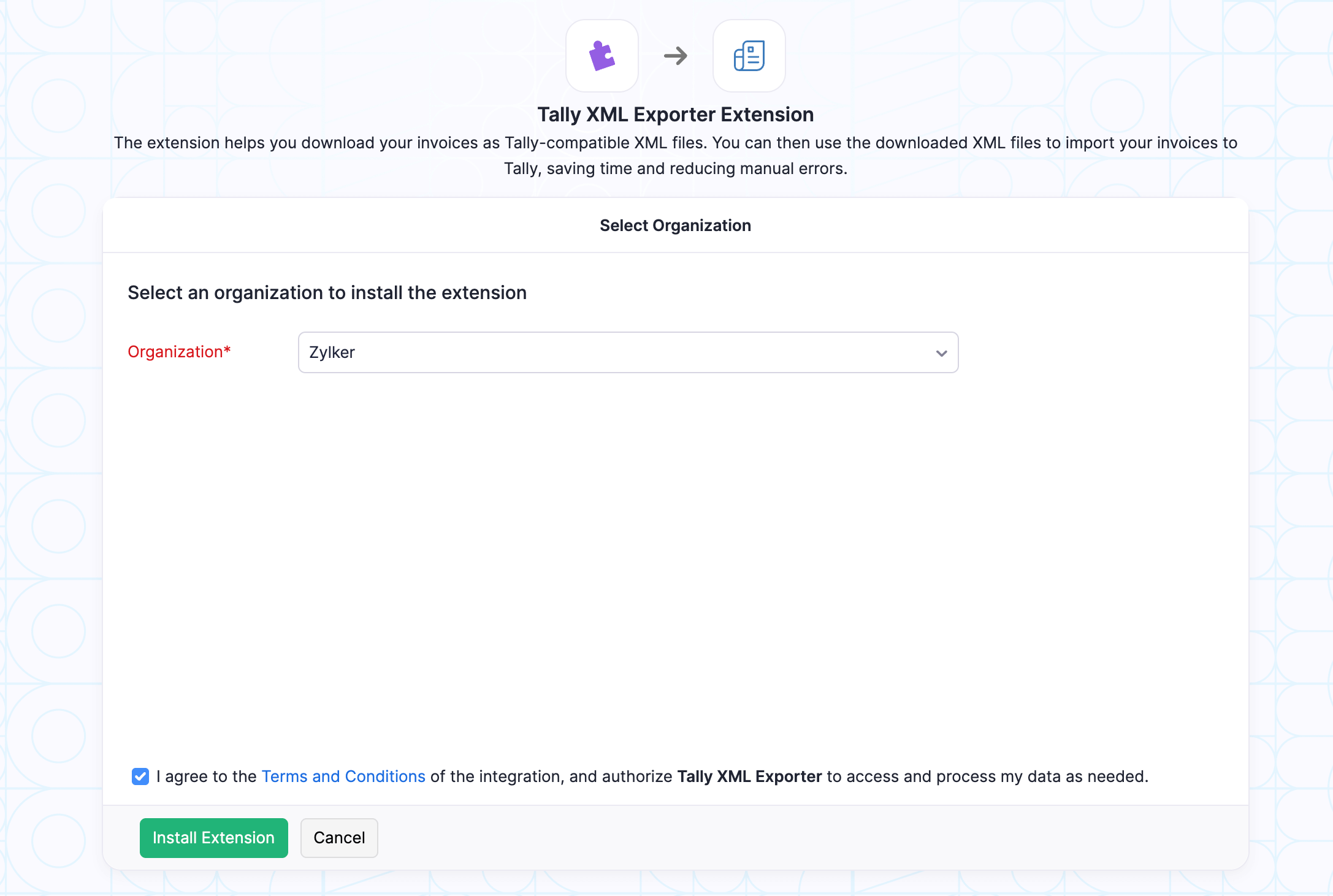Click the 'Select an organization to install' heading
This screenshot has height=896, width=1333.
click(x=327, y=293)
